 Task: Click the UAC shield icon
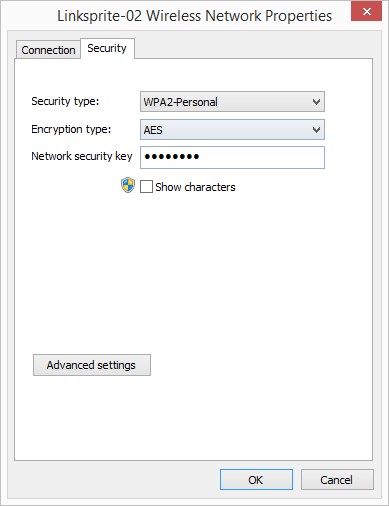tap(128, 185)
